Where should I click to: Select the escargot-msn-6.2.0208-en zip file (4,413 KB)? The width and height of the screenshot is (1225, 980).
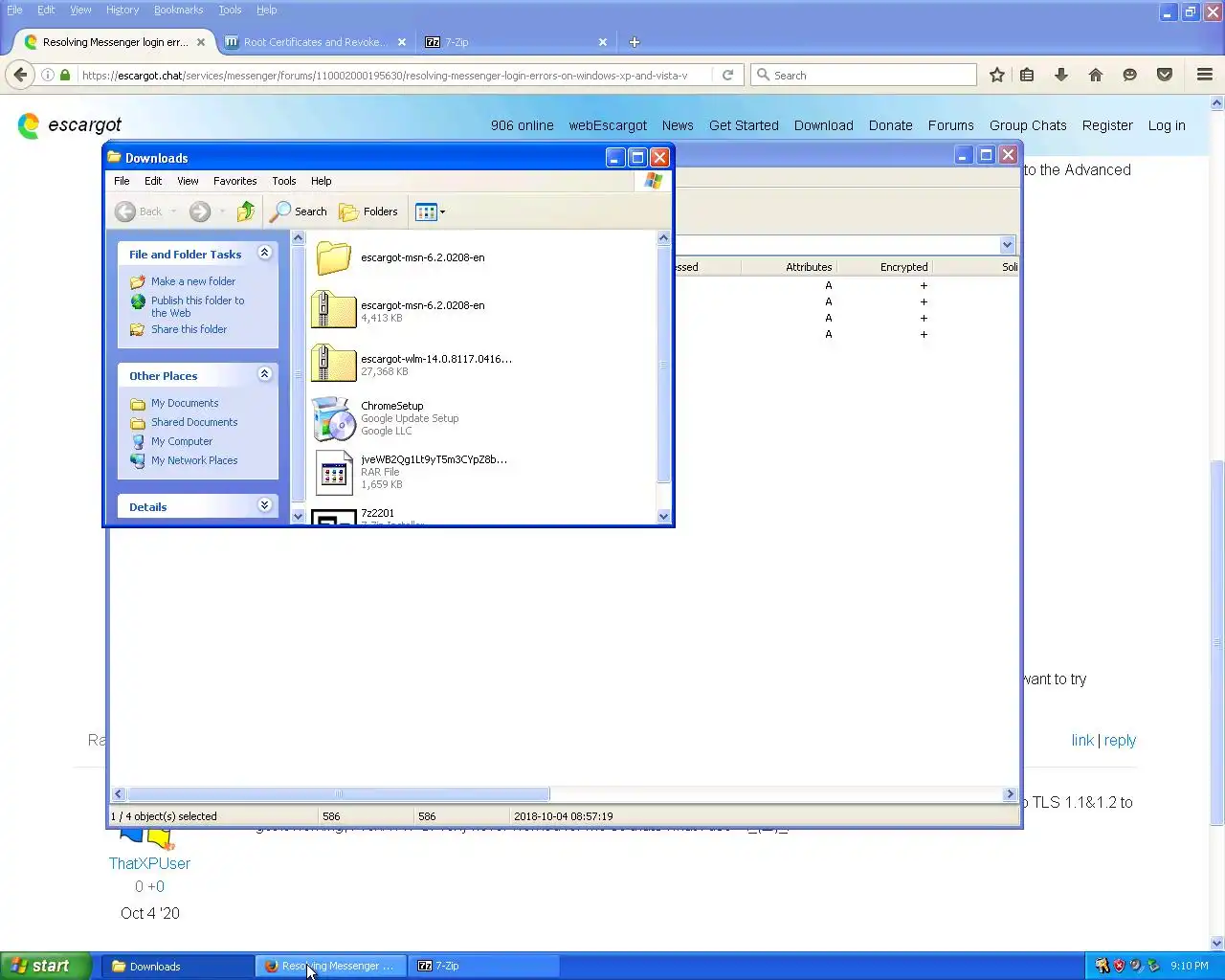[x=399, y=311]
